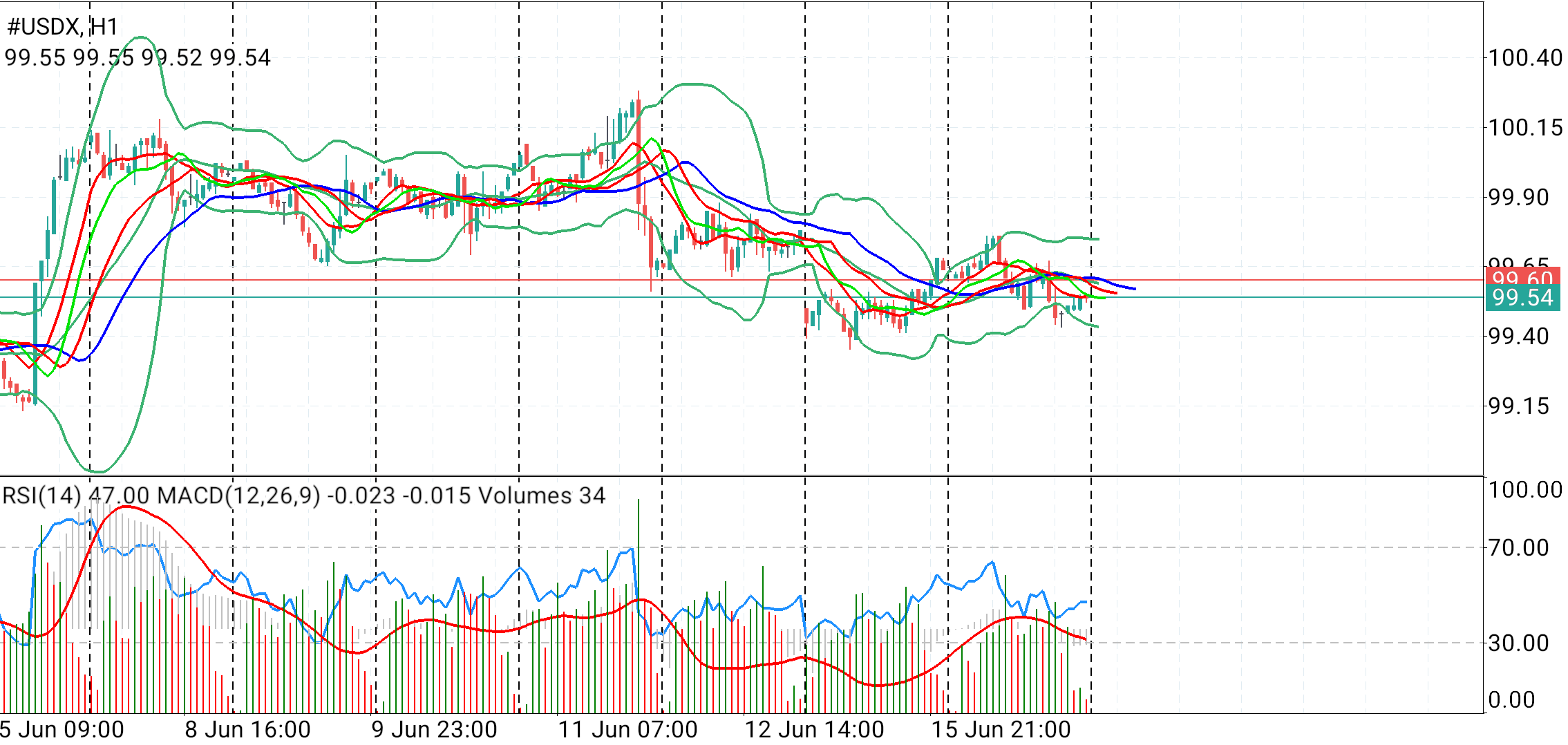Select the 100.15 price axis label

1525,127
